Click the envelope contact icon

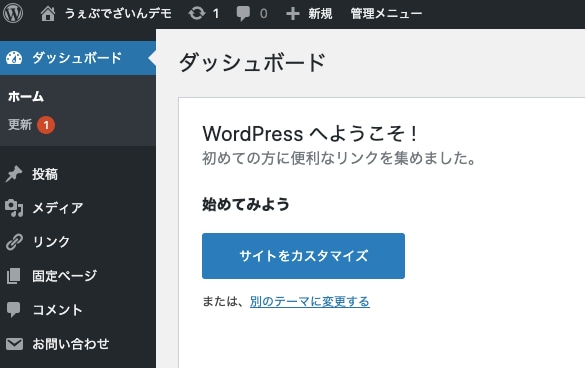point(14,344)
